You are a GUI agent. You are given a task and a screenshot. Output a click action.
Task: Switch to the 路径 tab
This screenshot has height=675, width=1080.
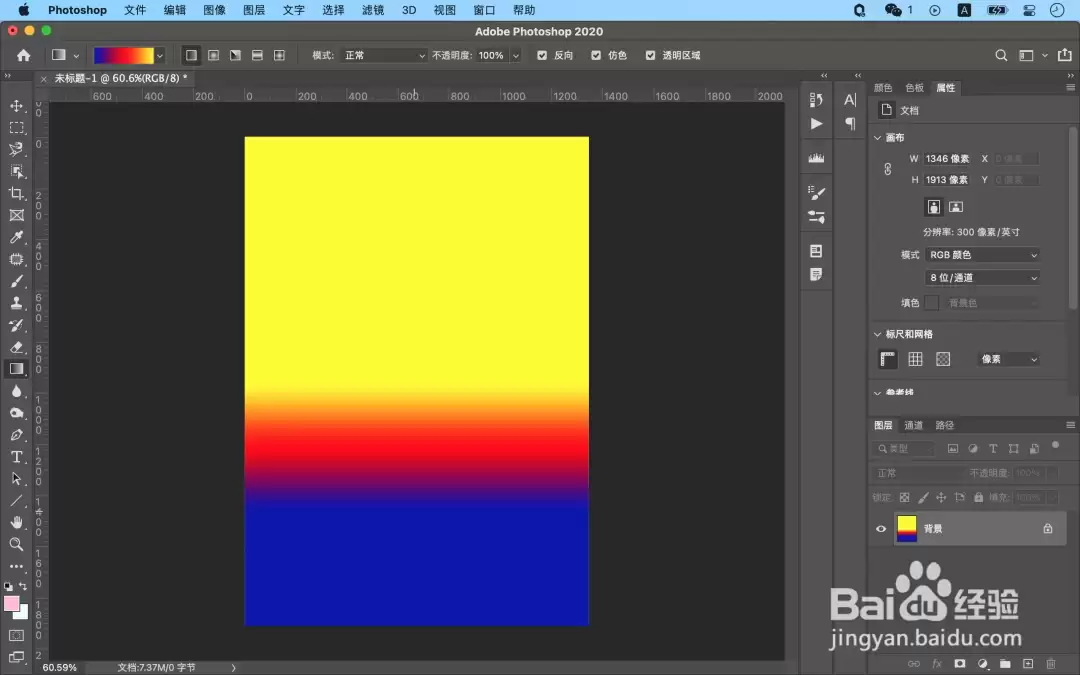(x=944, y=425)
